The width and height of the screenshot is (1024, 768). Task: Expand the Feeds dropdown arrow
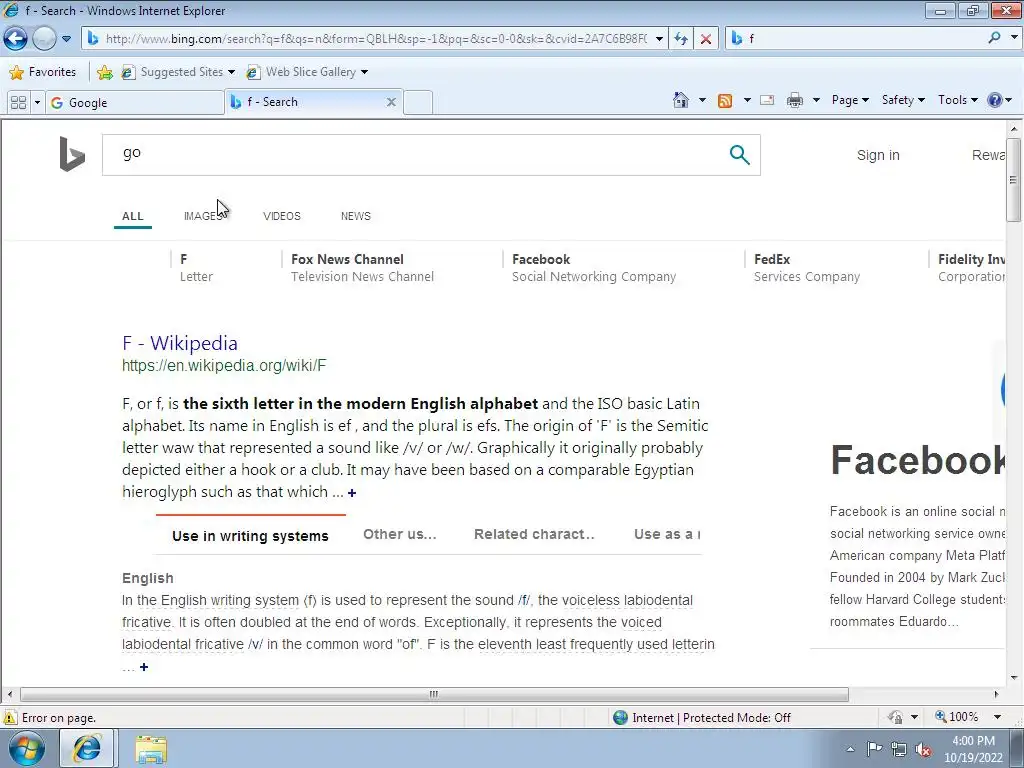click(x=747, y=100)
